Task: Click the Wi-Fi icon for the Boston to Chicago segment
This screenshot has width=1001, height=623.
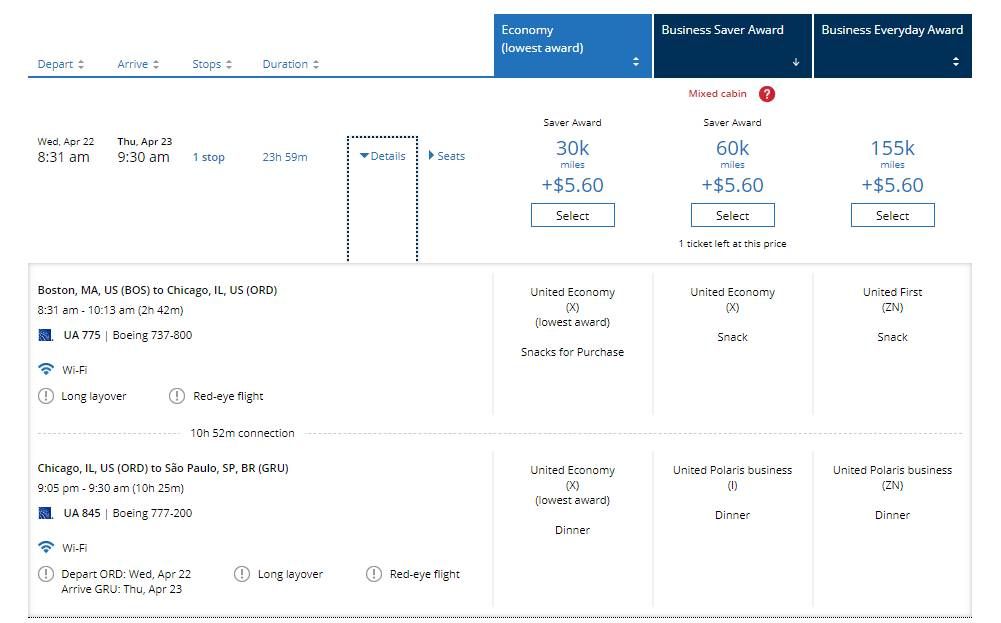Action: 46,369
